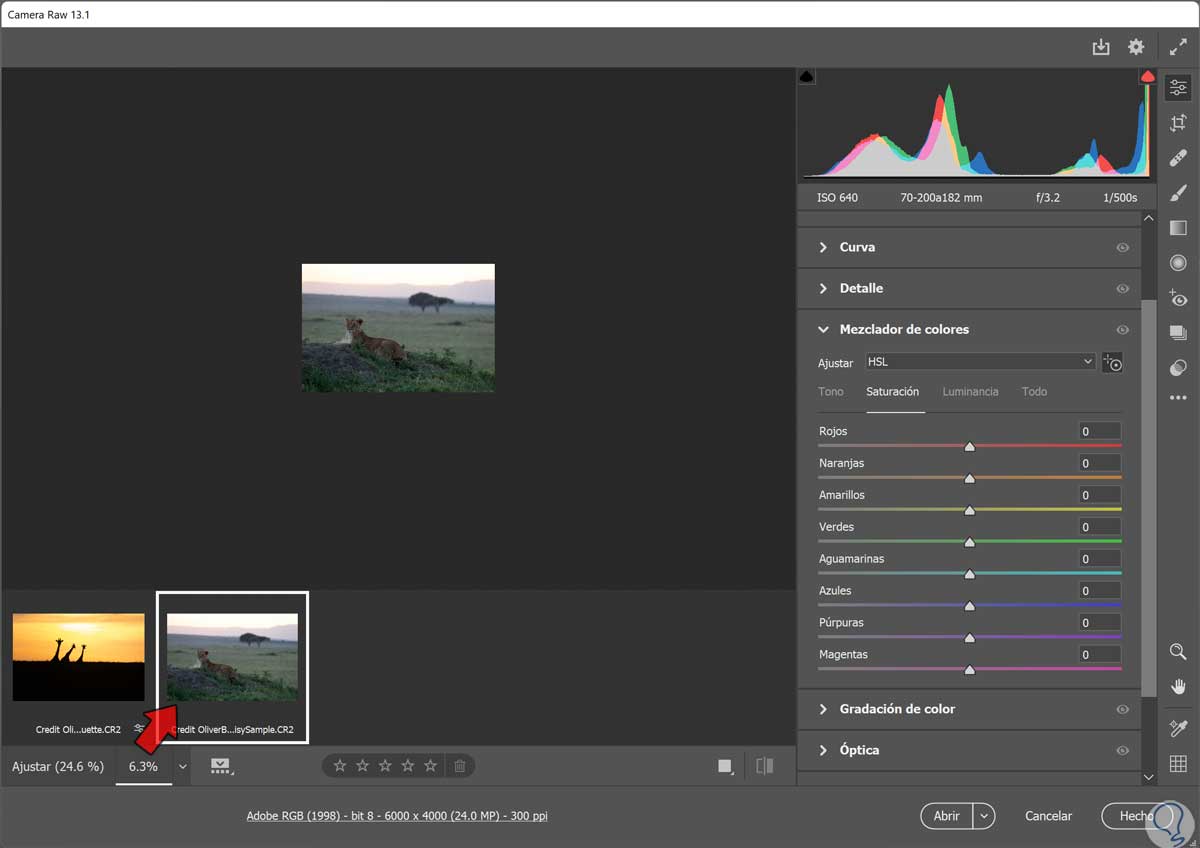Toggle visibility eye for Óptica panel
The width and height of the screenshot is (1200, 848).
click(x=1122, y=750)
